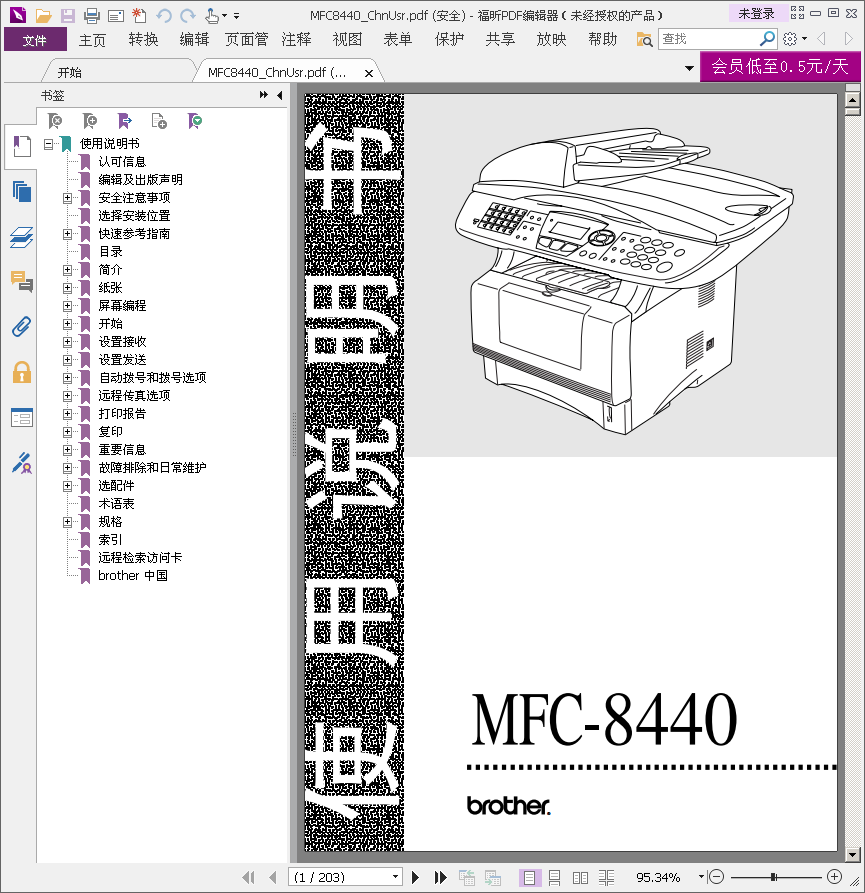Open the zoom percentage dropdown arrow

pos(701,877)
